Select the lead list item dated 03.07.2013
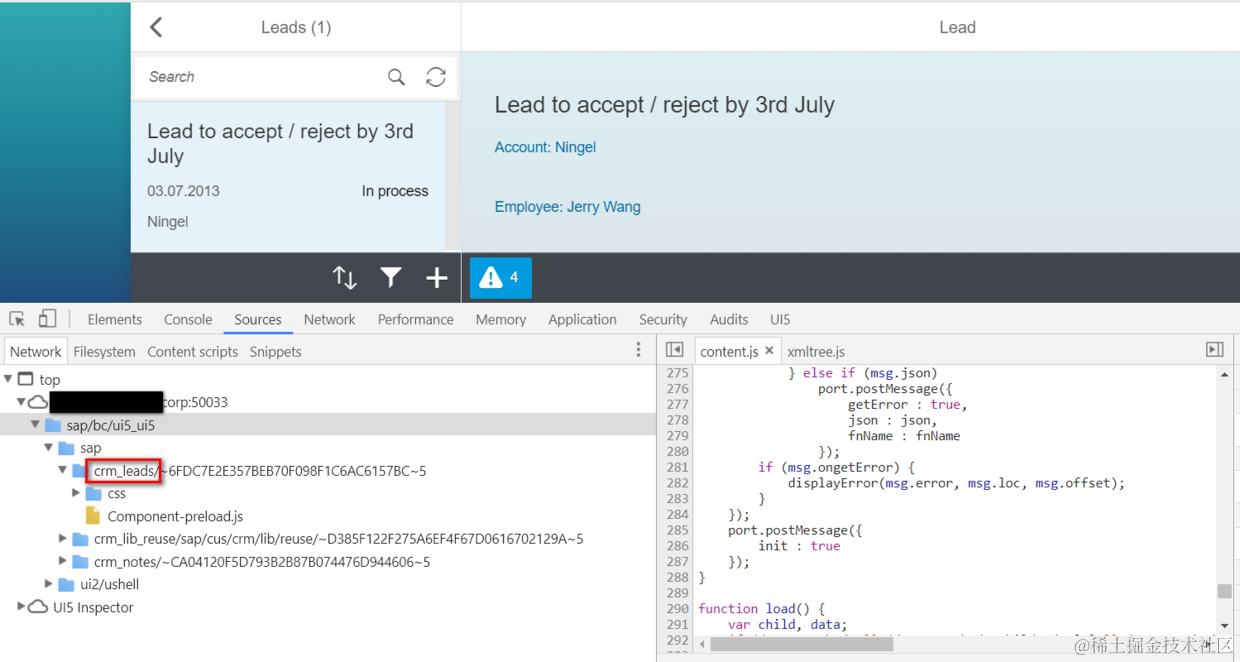The height and width of the screenshot is (662, 1240). click(x=288, y=176)
